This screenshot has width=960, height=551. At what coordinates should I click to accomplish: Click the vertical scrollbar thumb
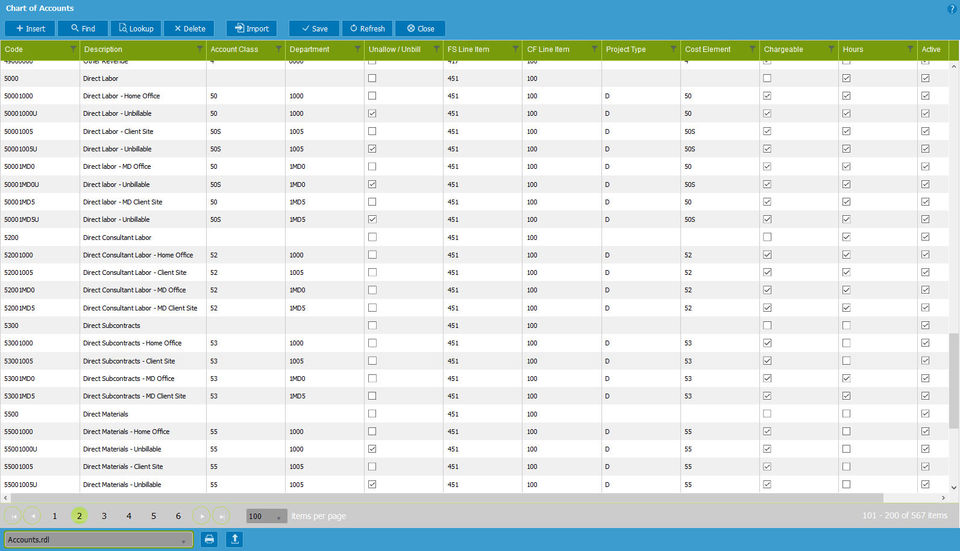[953, 381]
